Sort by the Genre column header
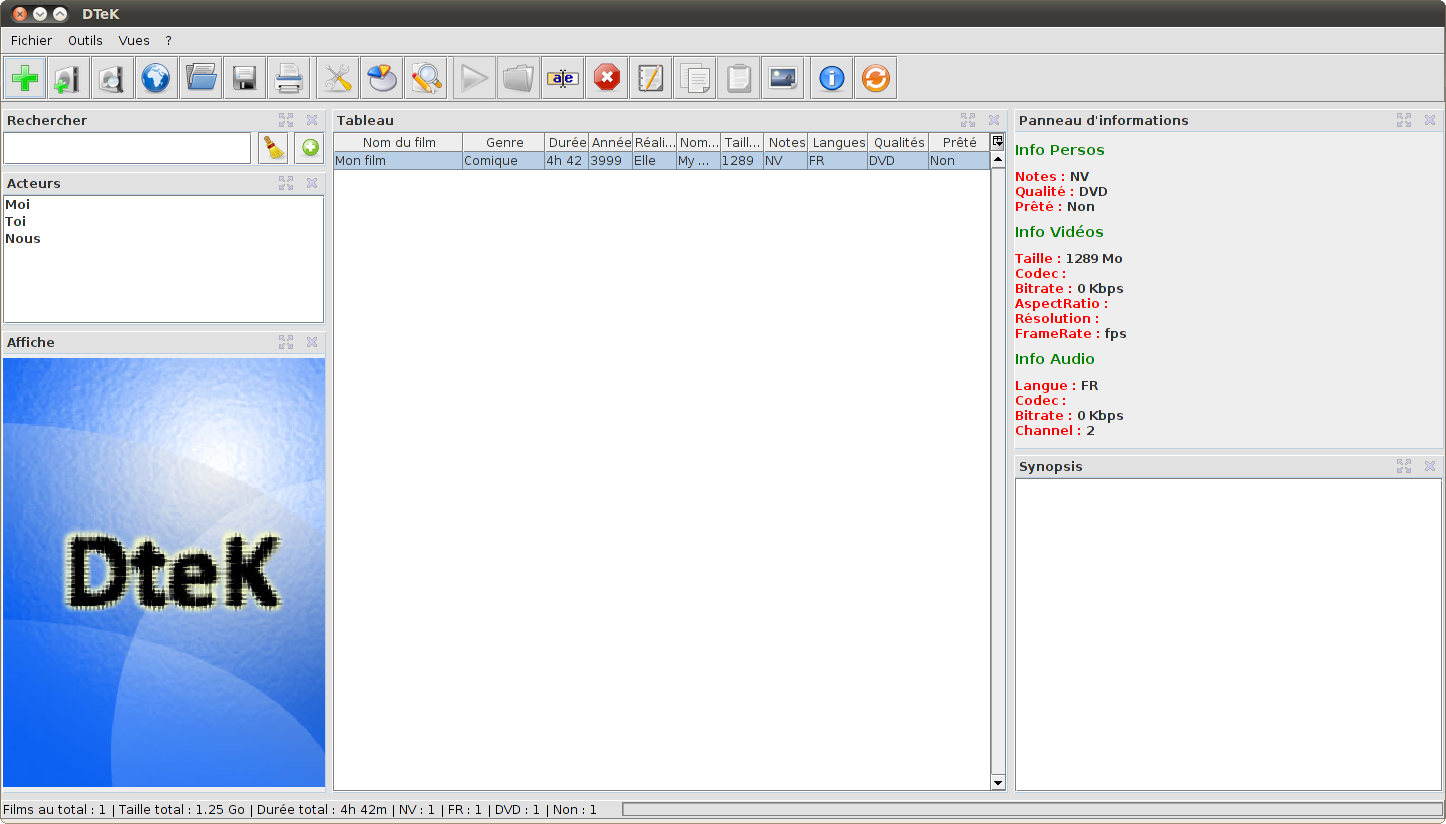This screenshot has width=1446, height=824. [504, 142]
